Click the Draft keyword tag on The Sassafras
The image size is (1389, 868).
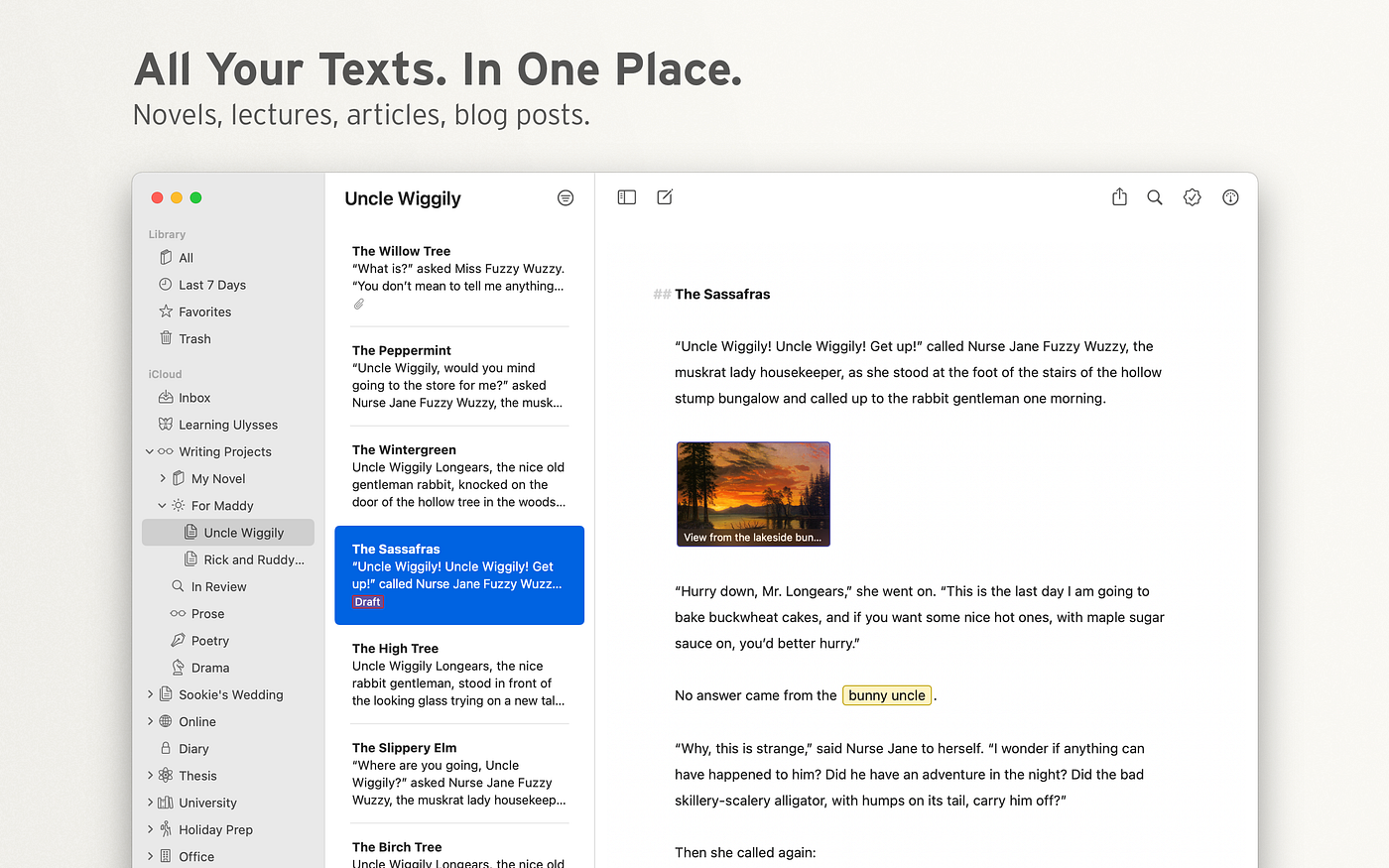tap(368, 601)
